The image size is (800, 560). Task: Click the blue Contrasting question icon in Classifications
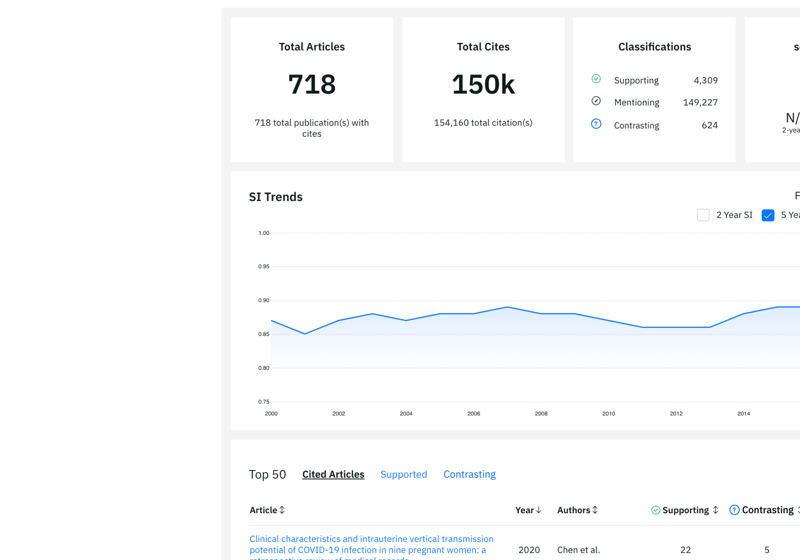tap(596, 124)
